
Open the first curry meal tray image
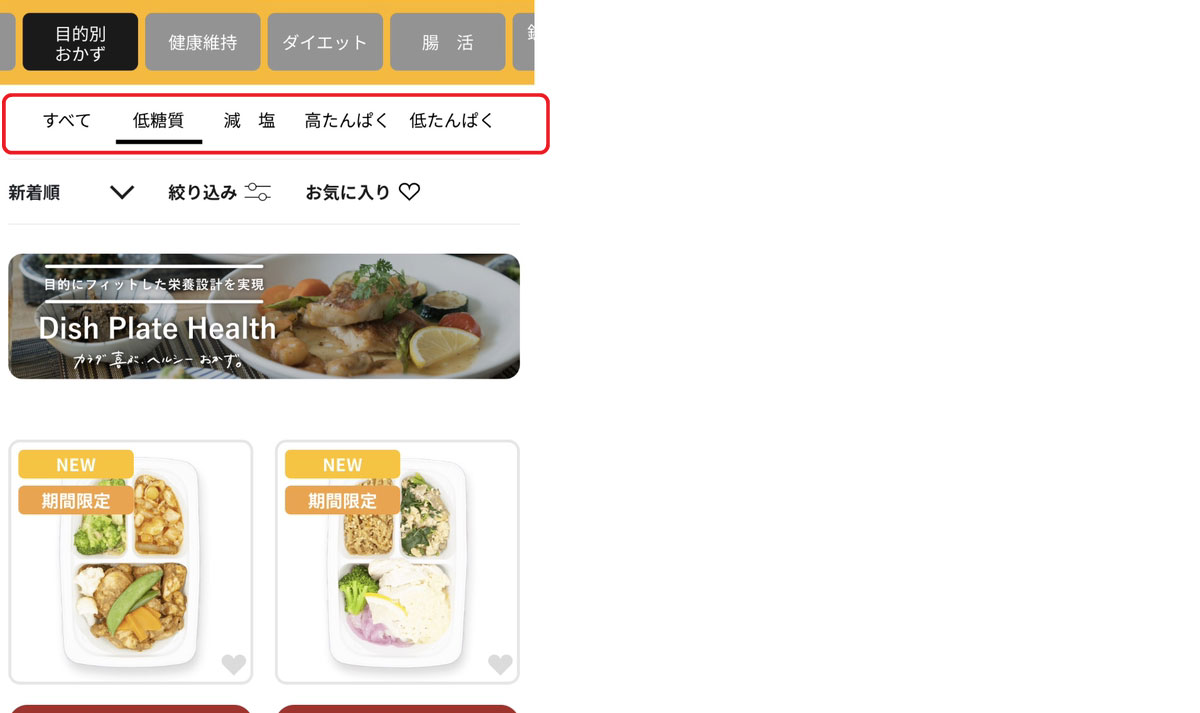(x=130, y=563)
